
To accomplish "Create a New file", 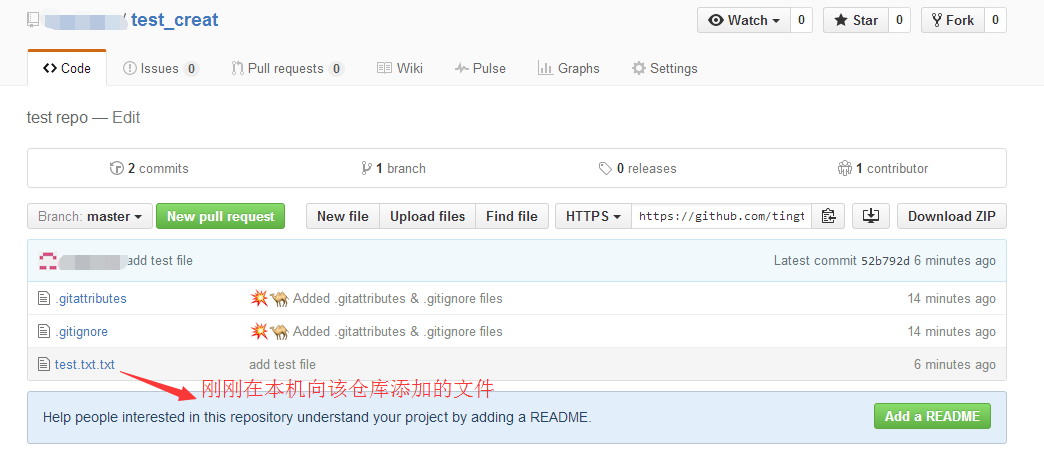I will pyautogui.click(x=343, y=216).
